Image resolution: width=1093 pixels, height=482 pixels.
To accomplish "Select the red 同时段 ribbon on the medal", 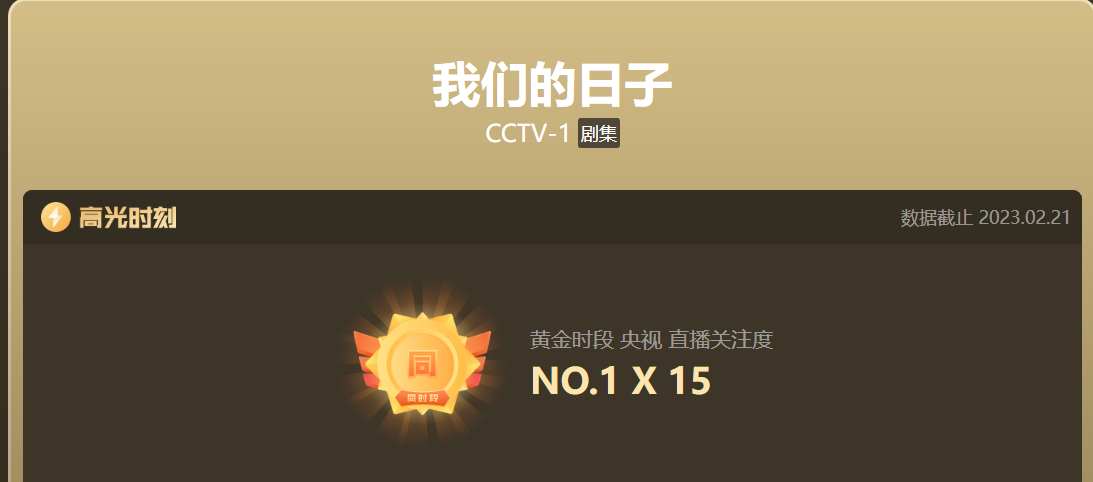I will 422,398.
